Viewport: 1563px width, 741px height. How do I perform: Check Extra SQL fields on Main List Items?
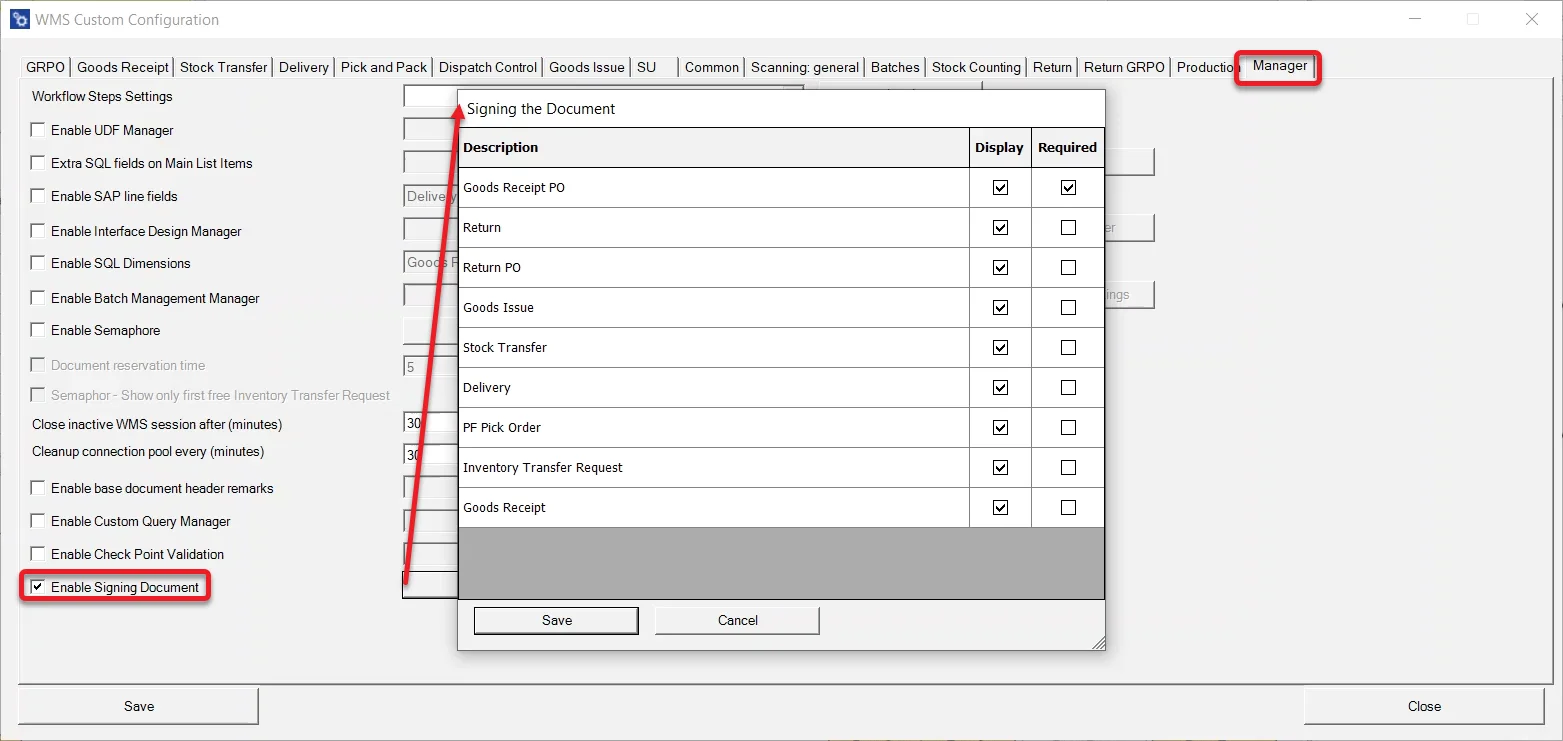(x=38, y=162)
